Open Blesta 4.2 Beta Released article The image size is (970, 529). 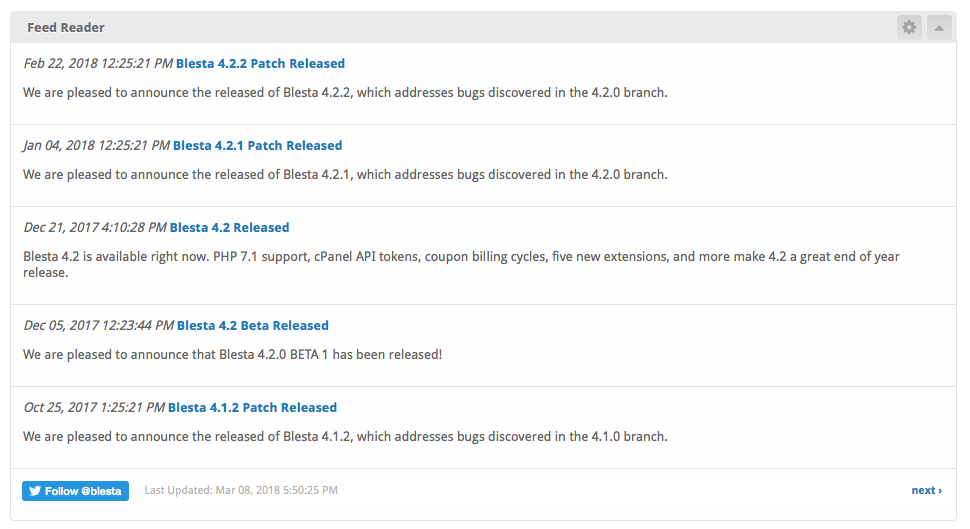pyautogui.click(x=252, y=326)
